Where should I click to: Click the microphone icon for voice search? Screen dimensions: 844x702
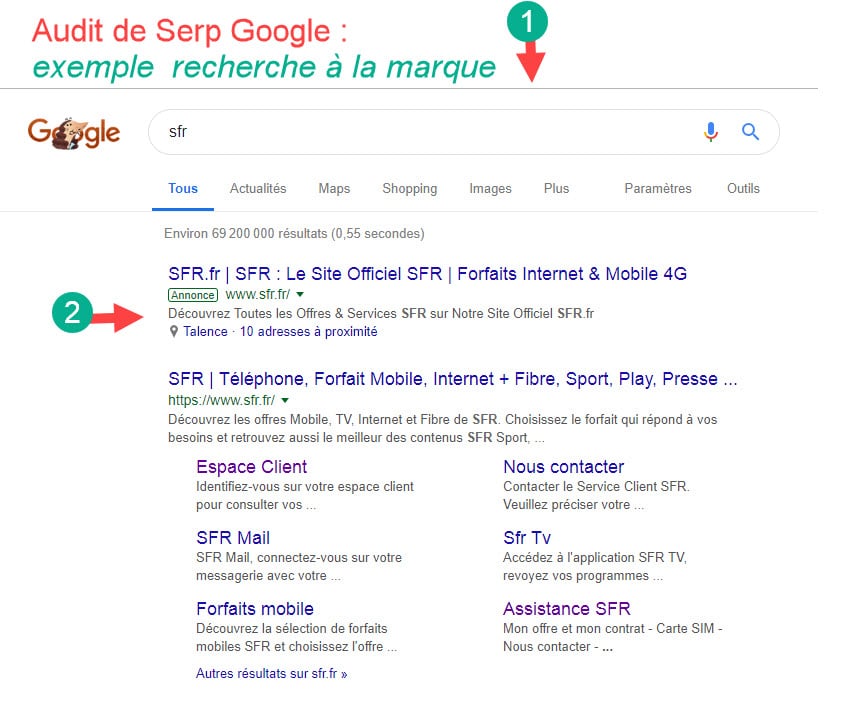[711, 131]
